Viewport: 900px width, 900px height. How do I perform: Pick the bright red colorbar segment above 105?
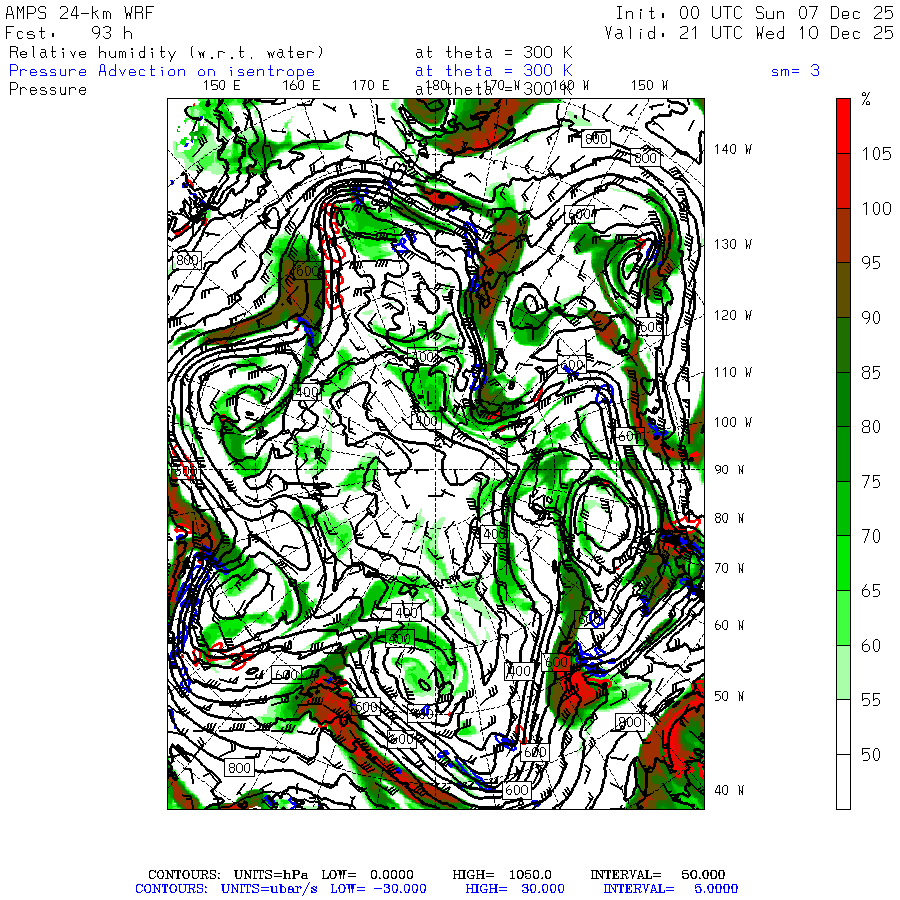click(x=843, y=126)
